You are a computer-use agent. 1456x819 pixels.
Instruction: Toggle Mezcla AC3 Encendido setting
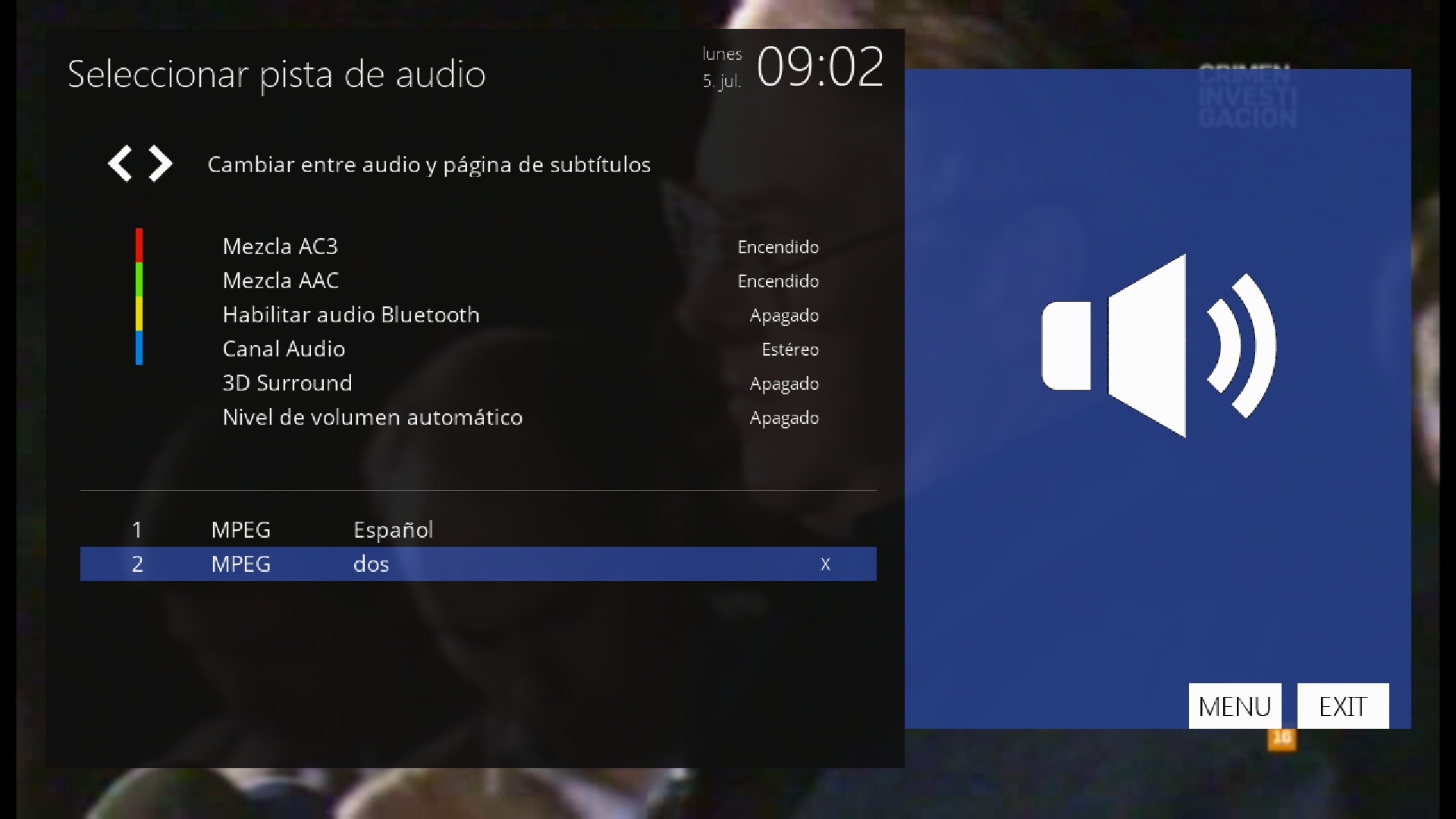(x=777, y=247)
